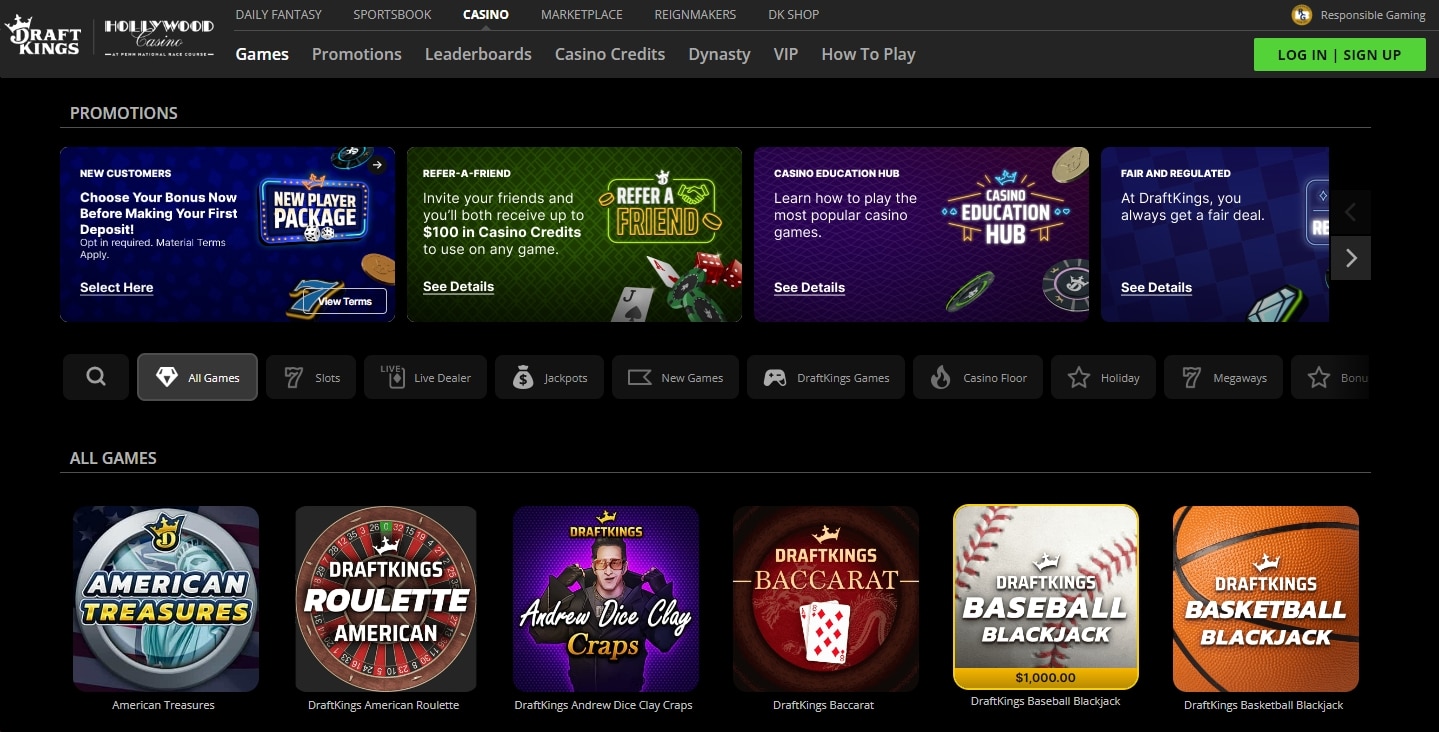Open Daily Fantasy in top navigation
1439x732 pixels.
[278, 14]
